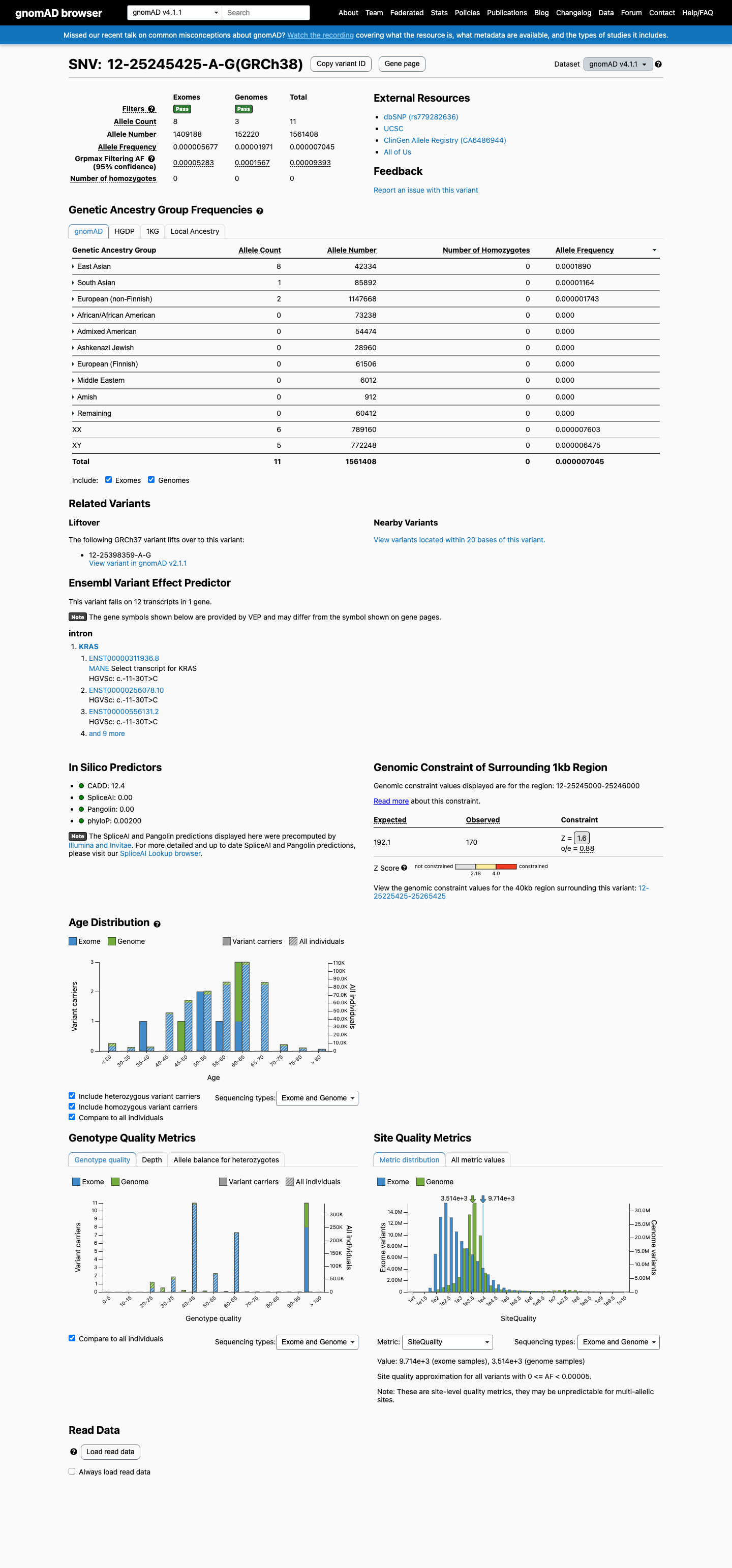
Task: Open the SiteQuality metric dropdown
Action: pos(447,1342)
